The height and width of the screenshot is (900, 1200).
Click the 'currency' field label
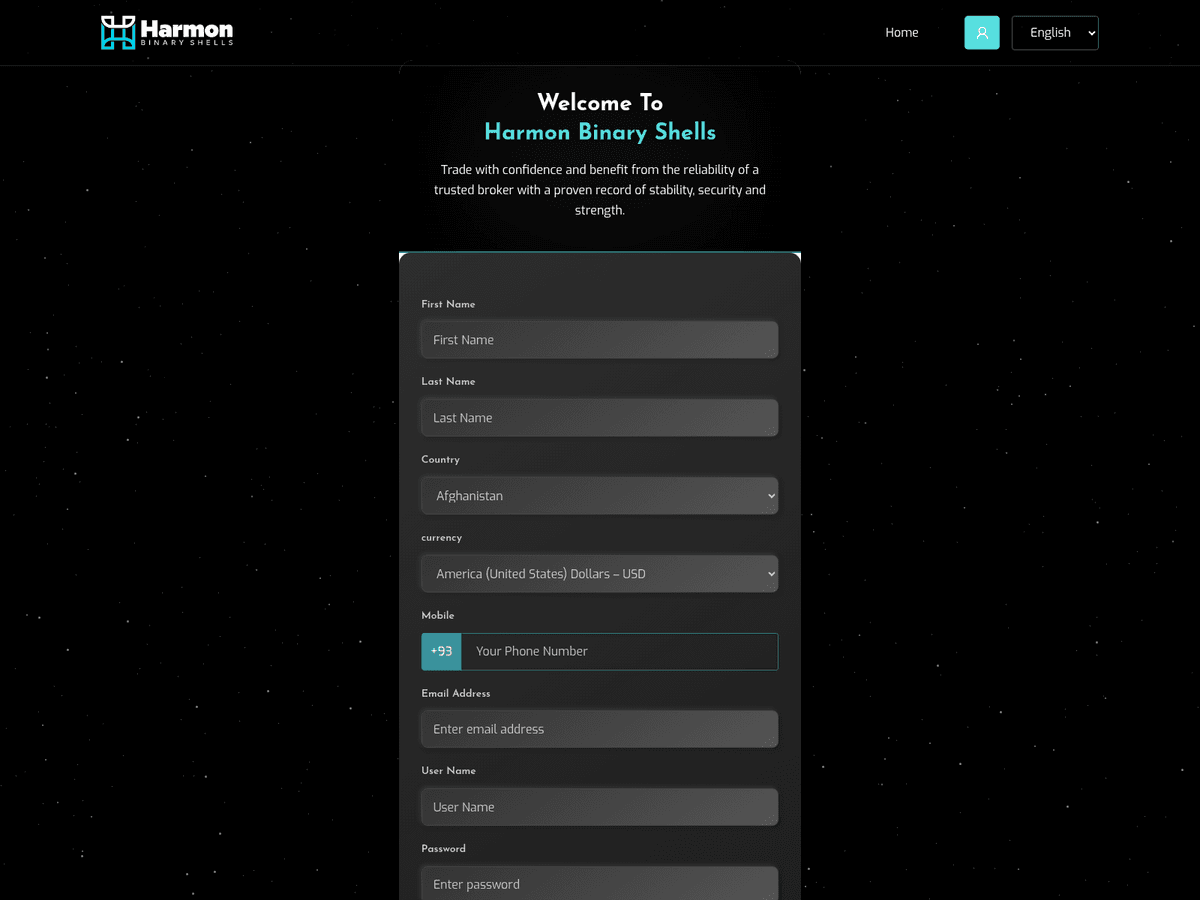441,537
